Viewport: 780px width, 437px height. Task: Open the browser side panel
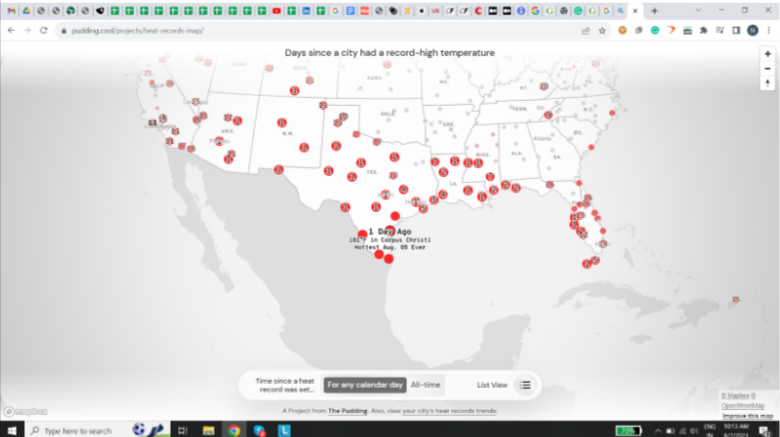coord(736,31)
